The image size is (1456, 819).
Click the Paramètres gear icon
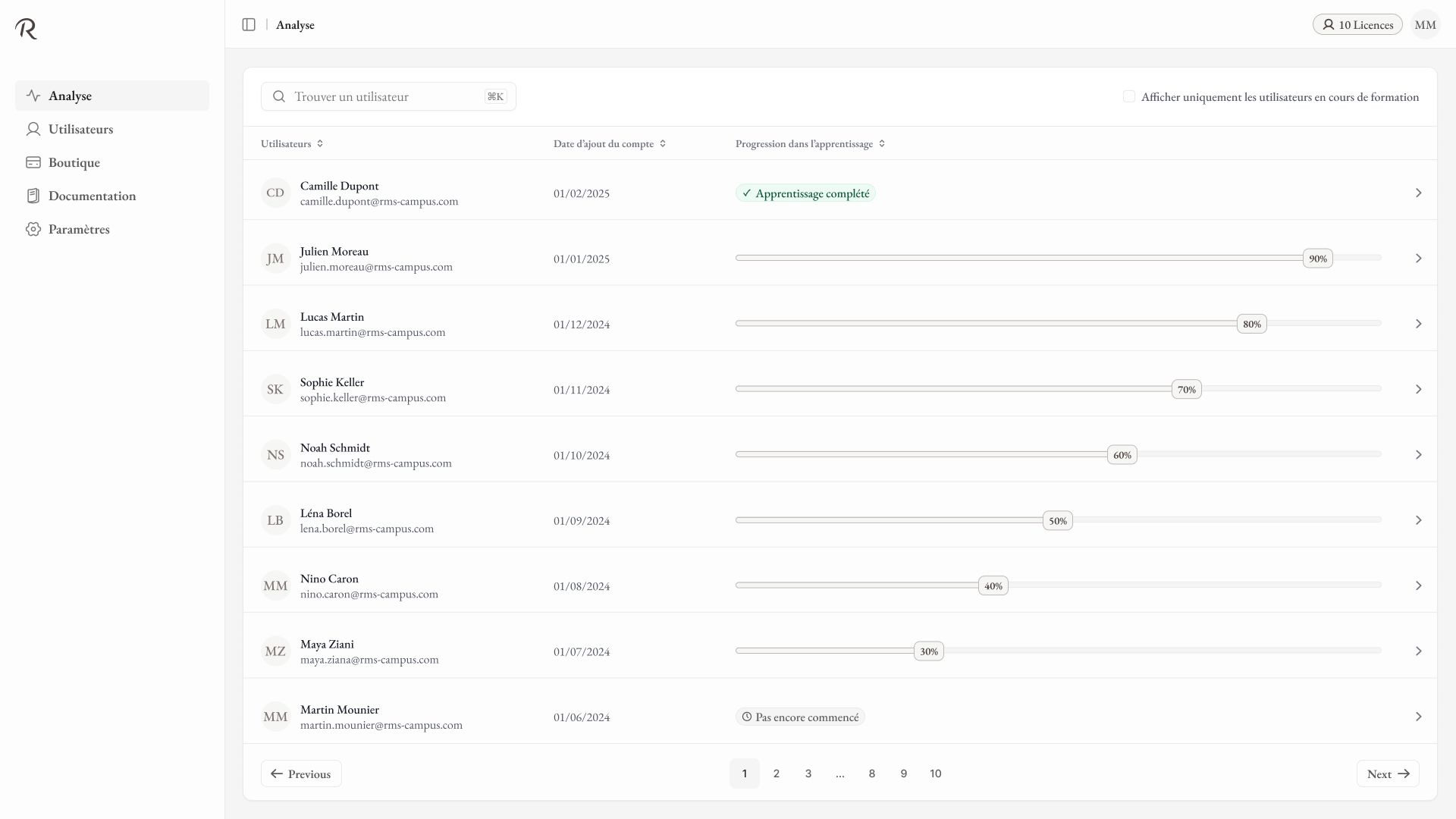(33, 229)
